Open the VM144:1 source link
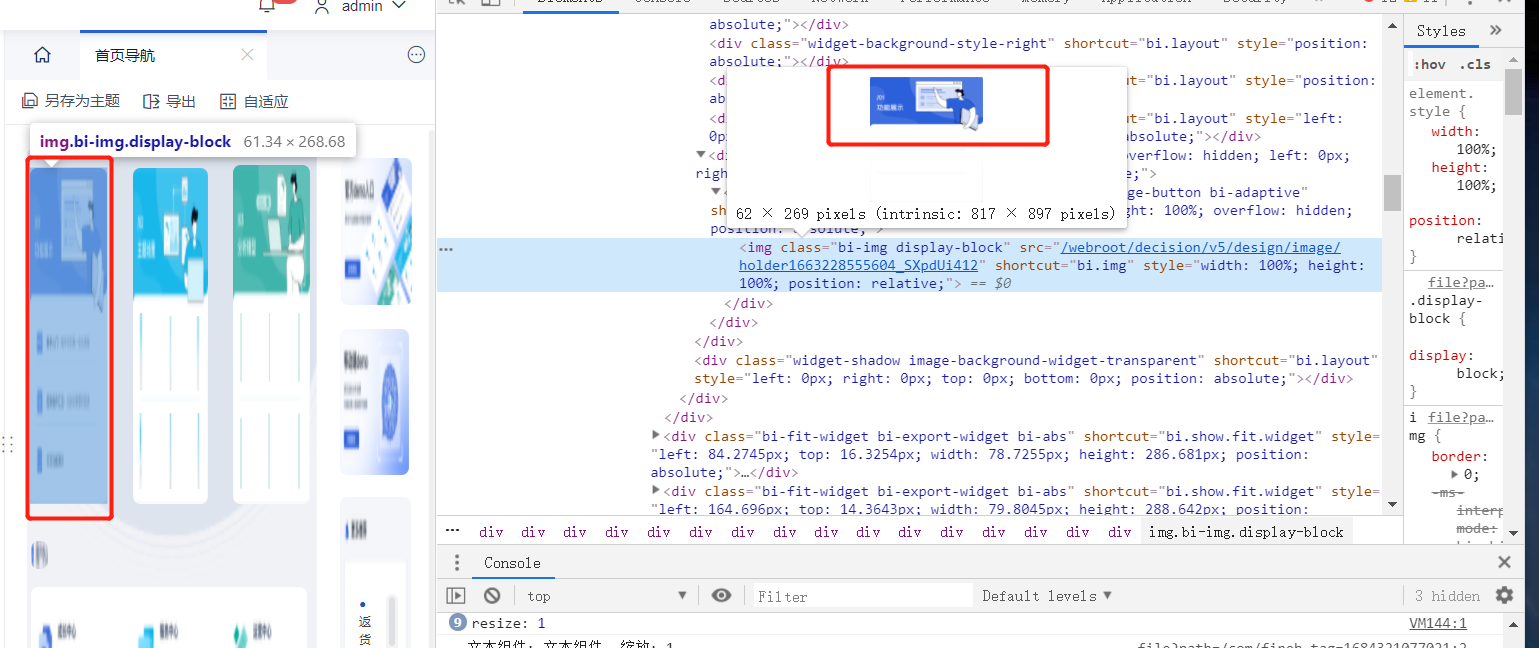 (x=1438, y=623)
